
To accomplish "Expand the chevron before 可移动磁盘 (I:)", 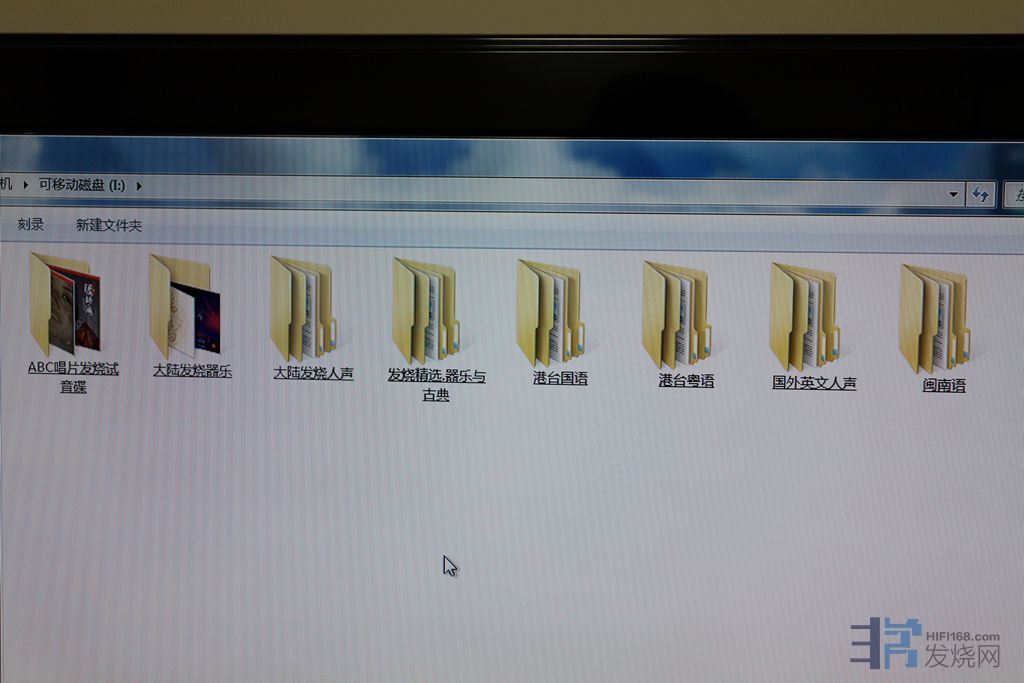I will pos(27,184).
